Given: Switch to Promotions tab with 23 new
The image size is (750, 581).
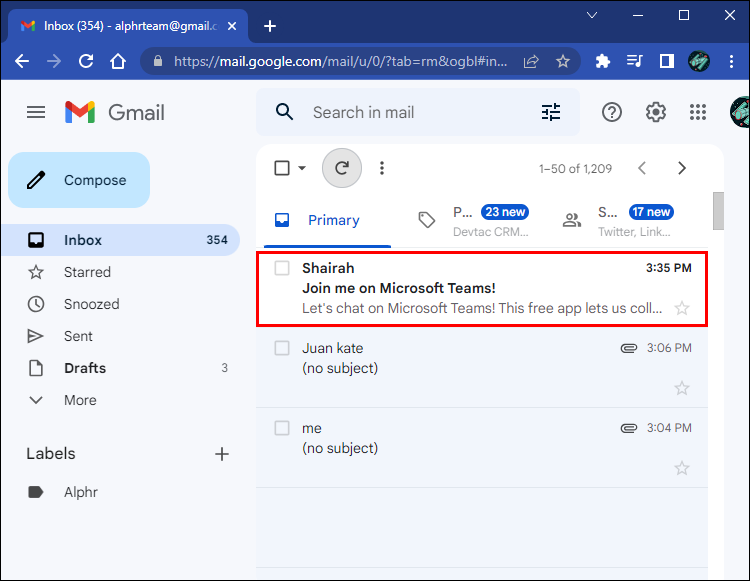Looking at the screenshot, I should pos(474,220).
